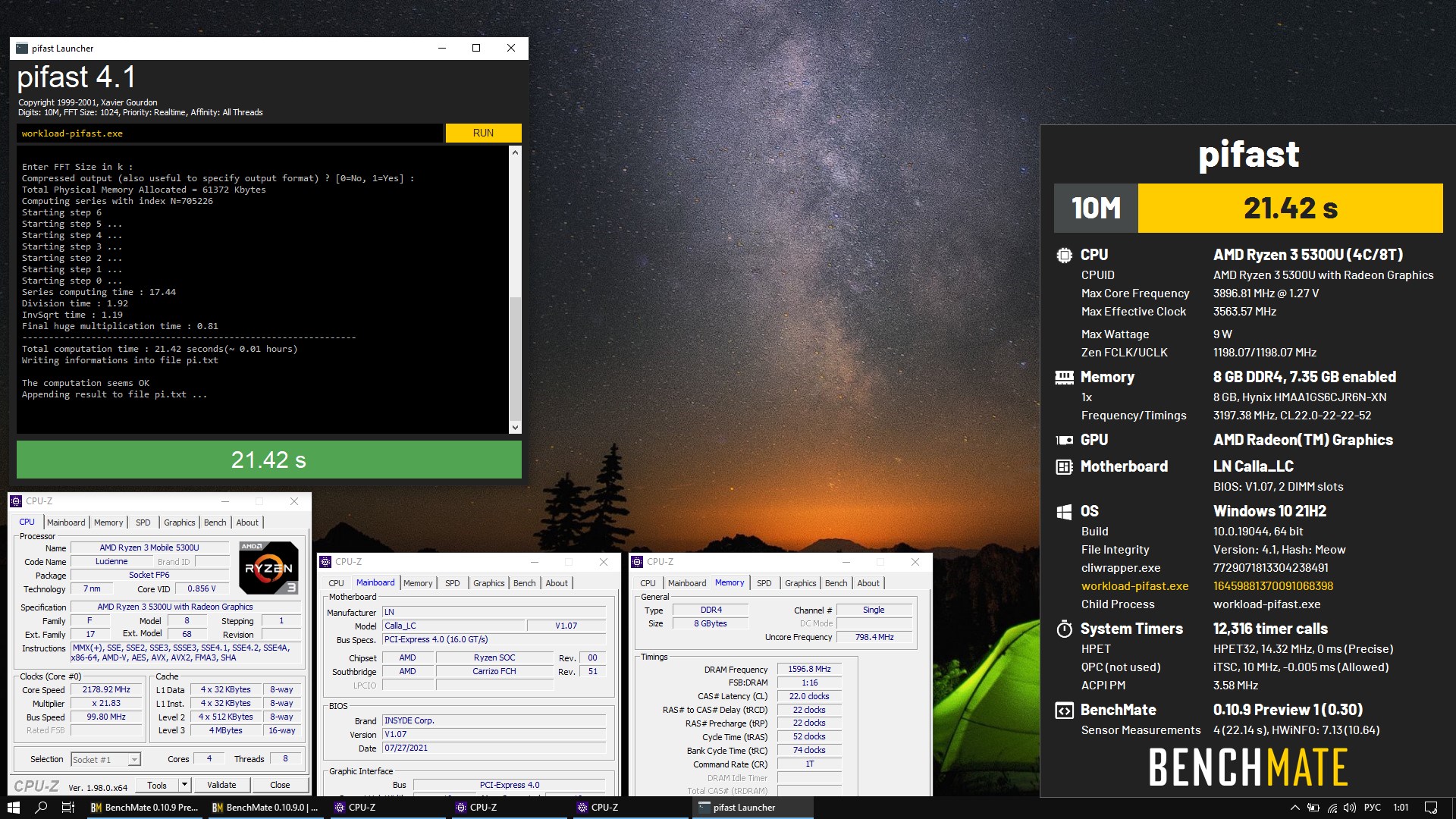Open the Bench tab in the middle CPU-Z window
The width and height of the screenshot is (1456, 819).
click(x=525, y=583)
